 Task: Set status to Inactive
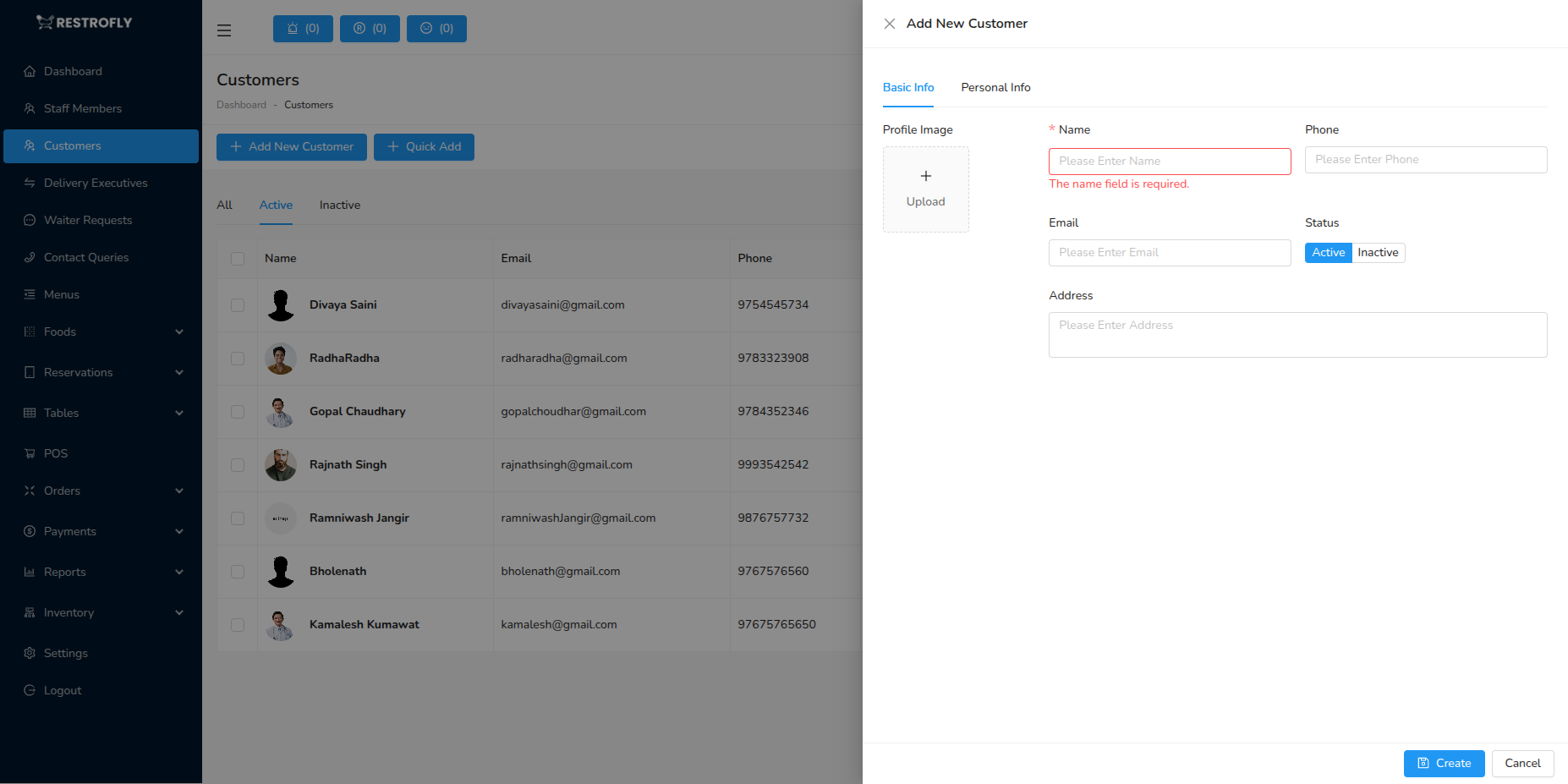pyautogui.click(x=1378, y=253)
